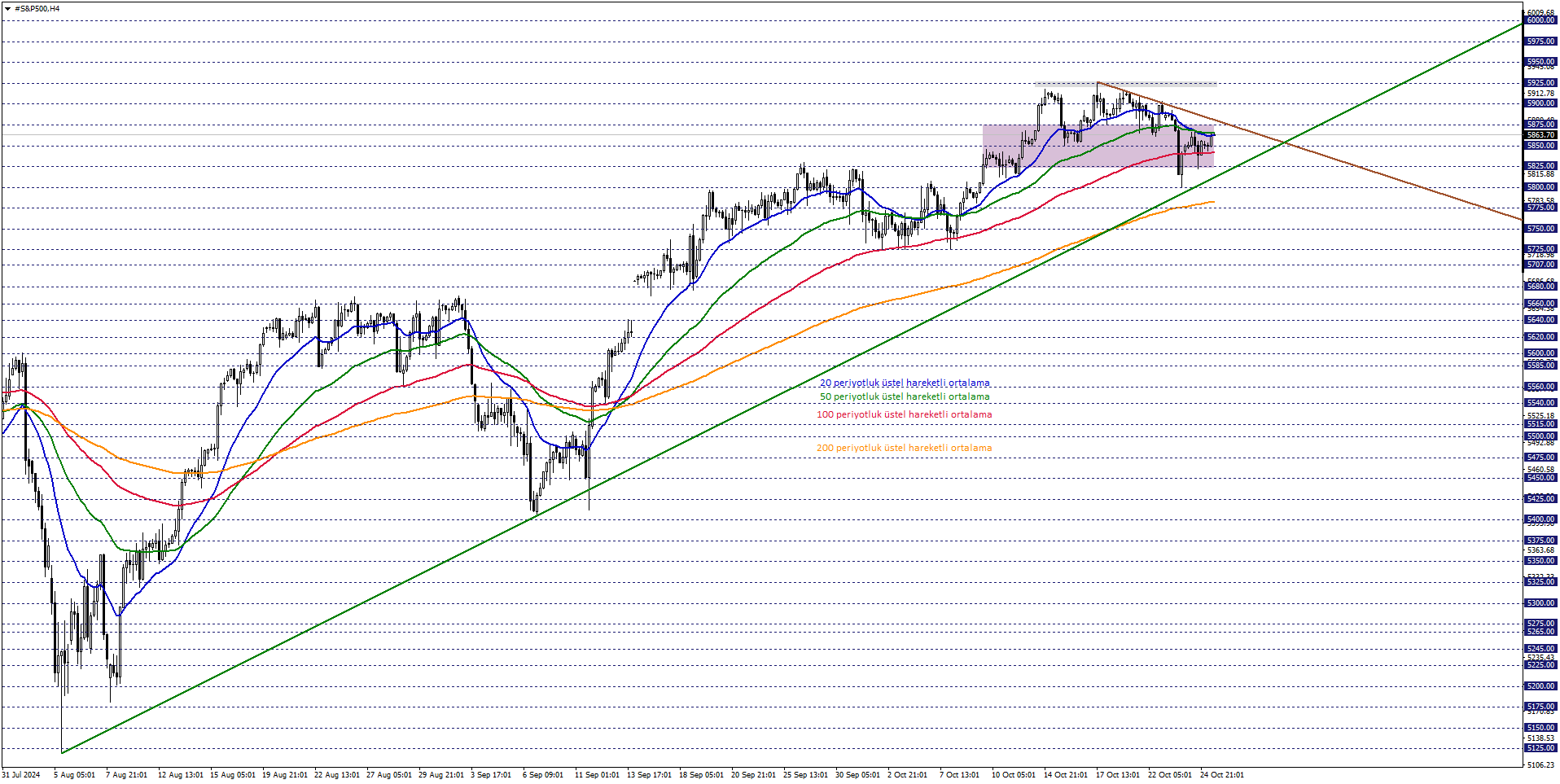
Task: Click the 5680.00 level price tag
Action: click(x=1540, y=287)
